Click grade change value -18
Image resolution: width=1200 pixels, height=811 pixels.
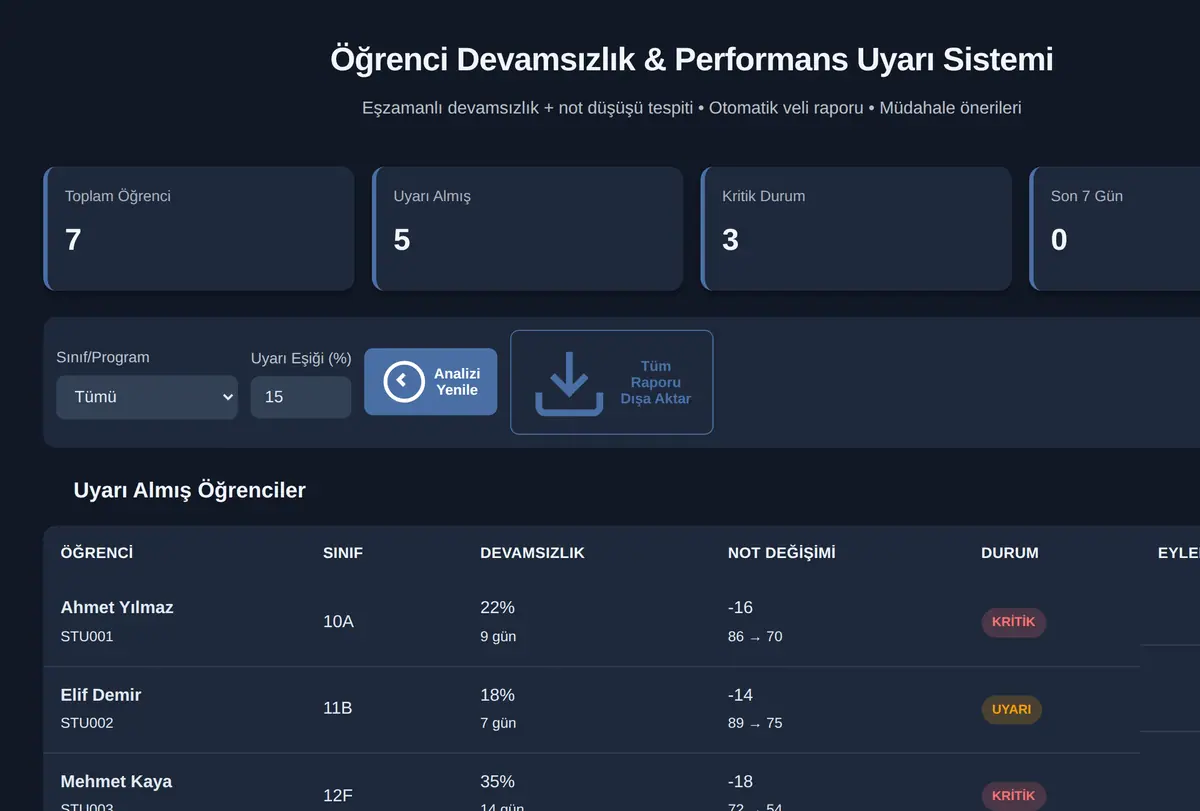(x=740, y=781)
